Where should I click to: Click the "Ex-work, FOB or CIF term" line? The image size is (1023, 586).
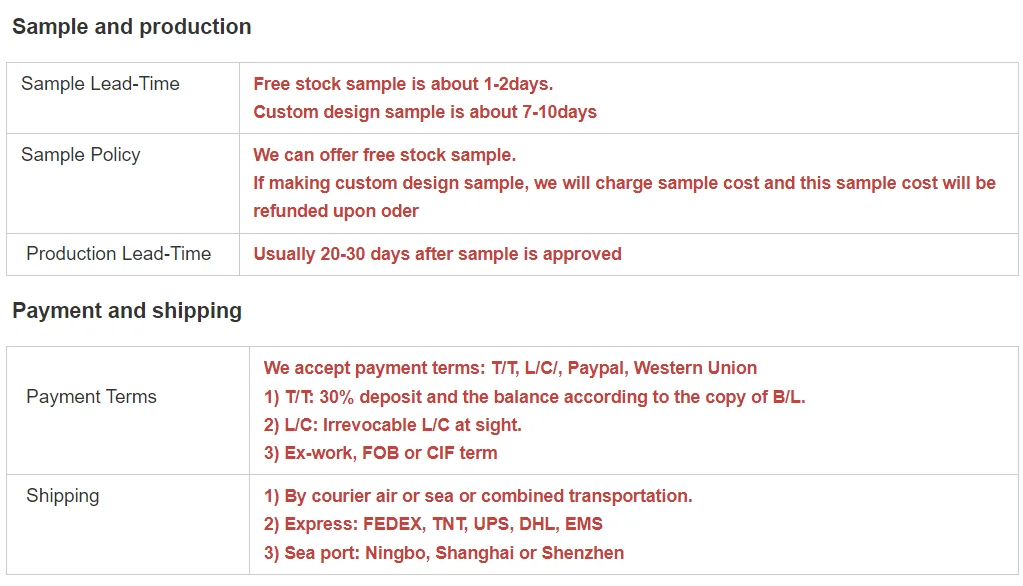point(380,453)
